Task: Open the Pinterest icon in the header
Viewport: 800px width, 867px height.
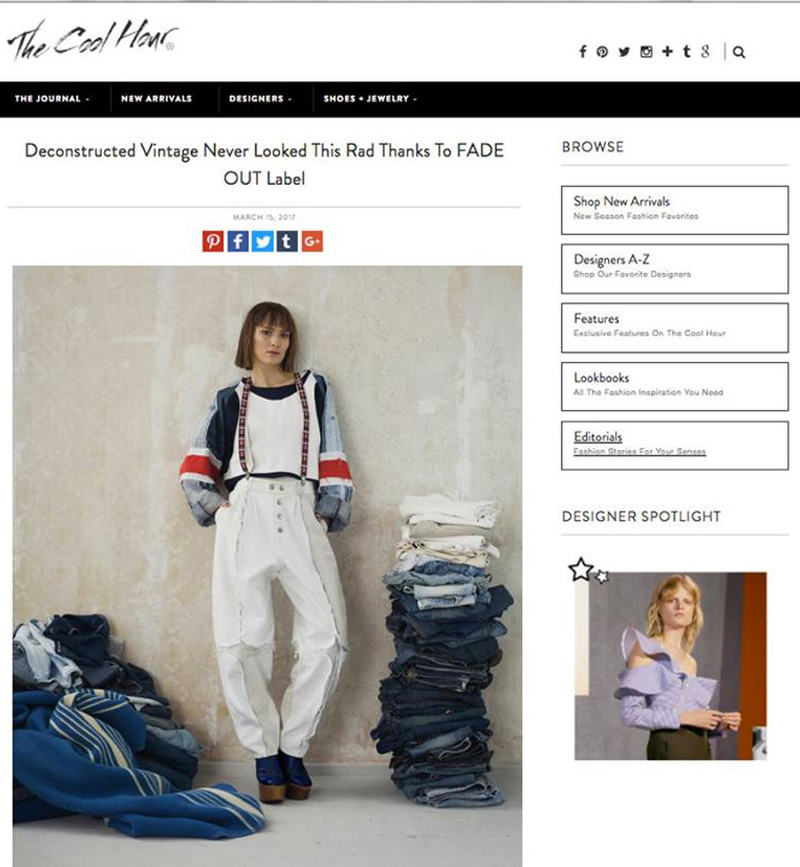Action: point(602,51)
